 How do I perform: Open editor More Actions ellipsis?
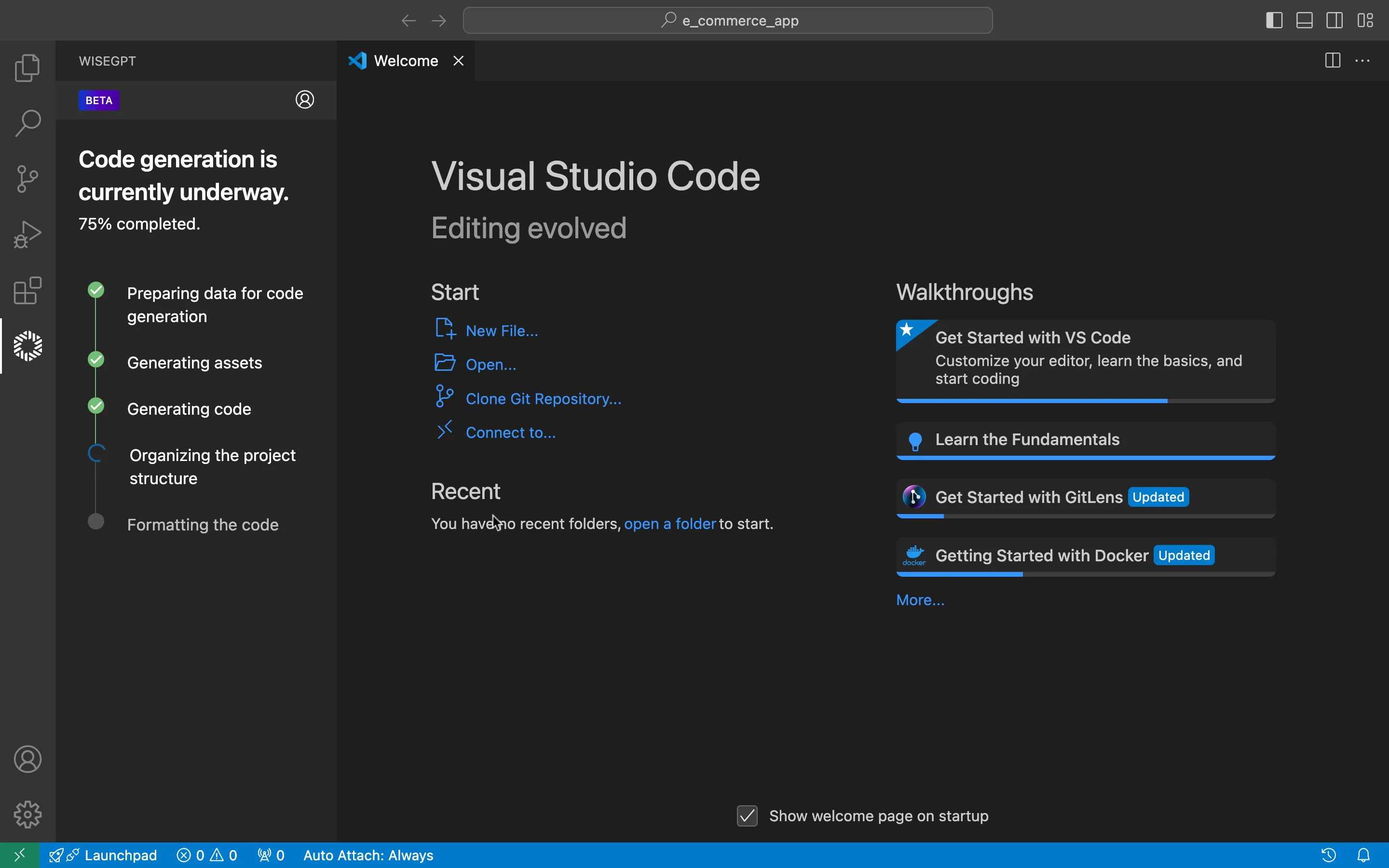tap(1362, 60)
